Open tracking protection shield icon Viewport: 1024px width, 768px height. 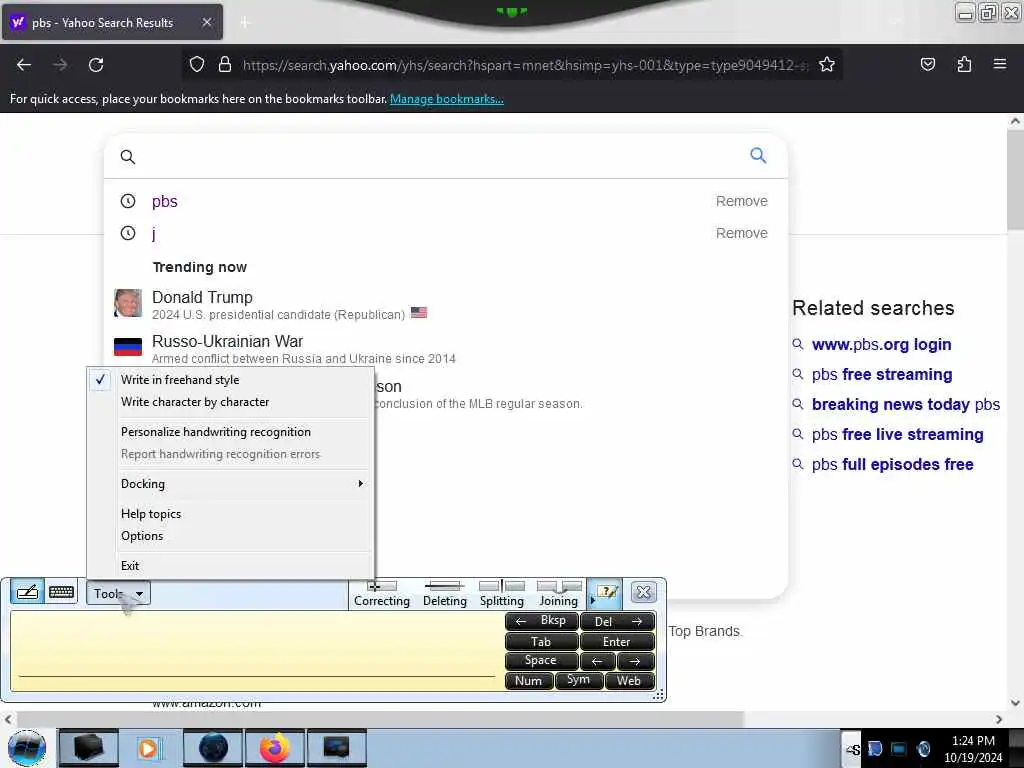pos(197,65)
